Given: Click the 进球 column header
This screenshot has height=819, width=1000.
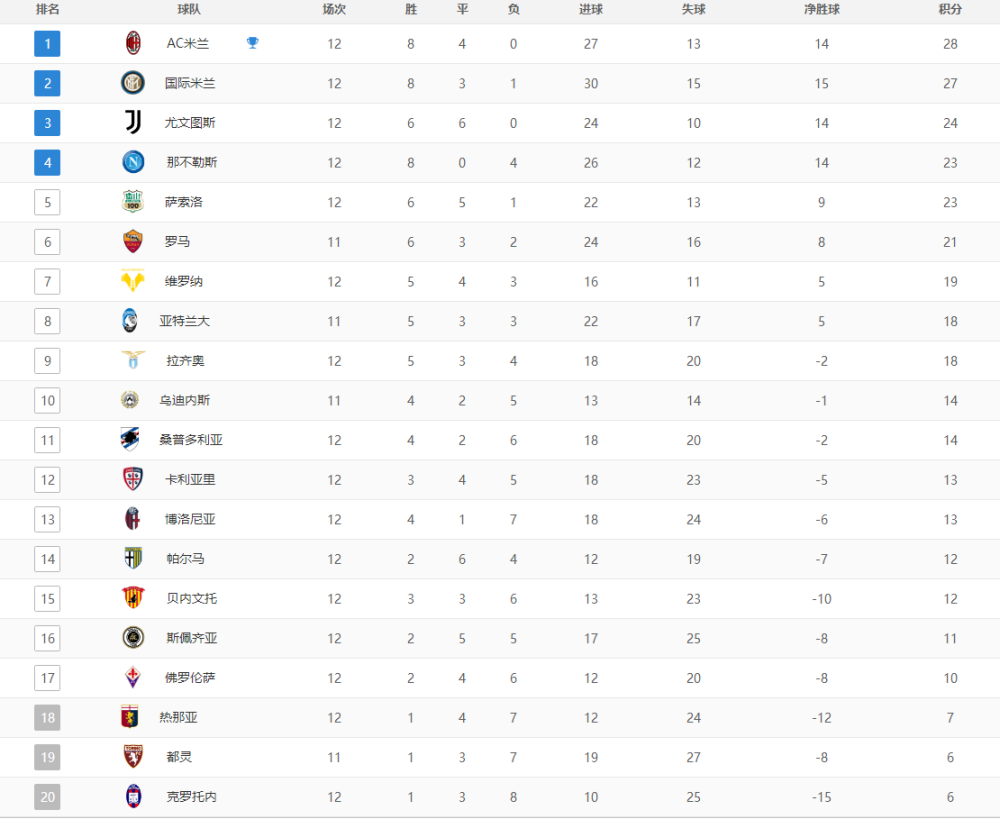Looking at the screenshot, I should coord(591,9).
